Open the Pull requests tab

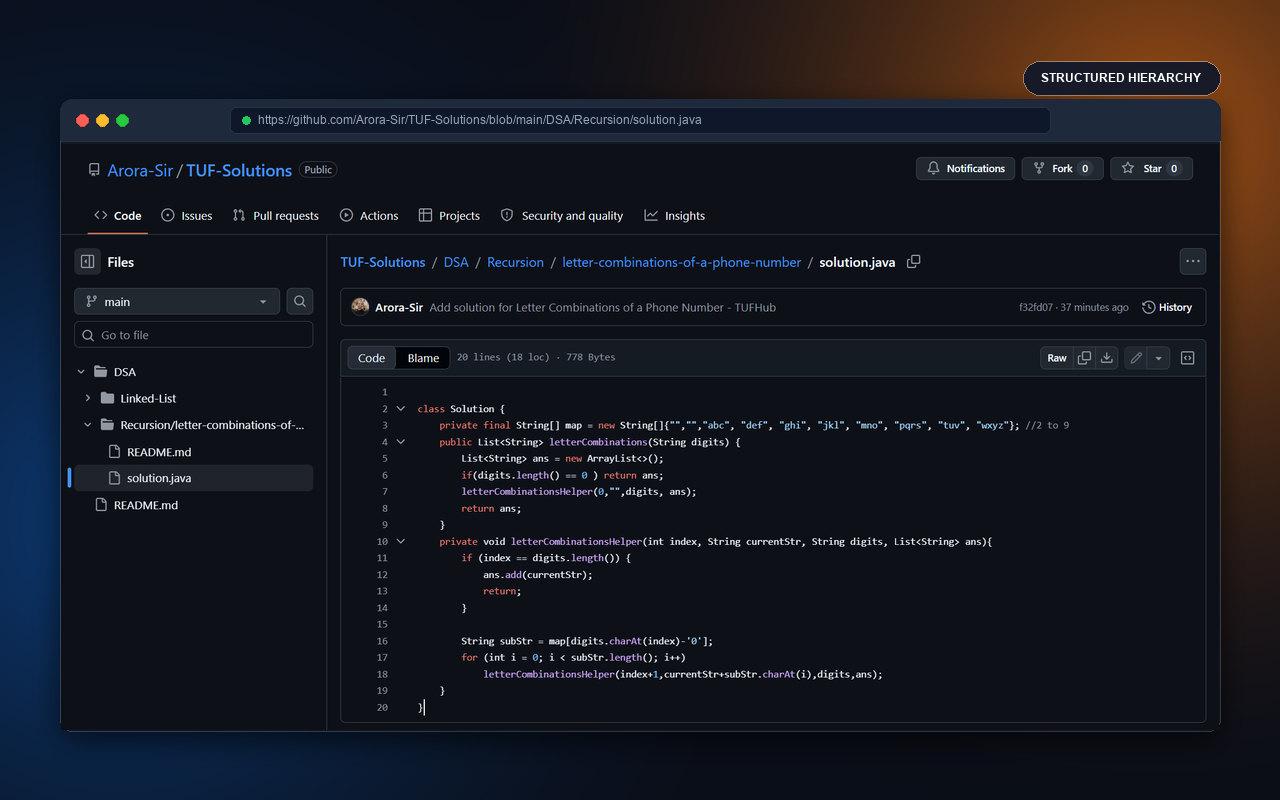[276, 216]
